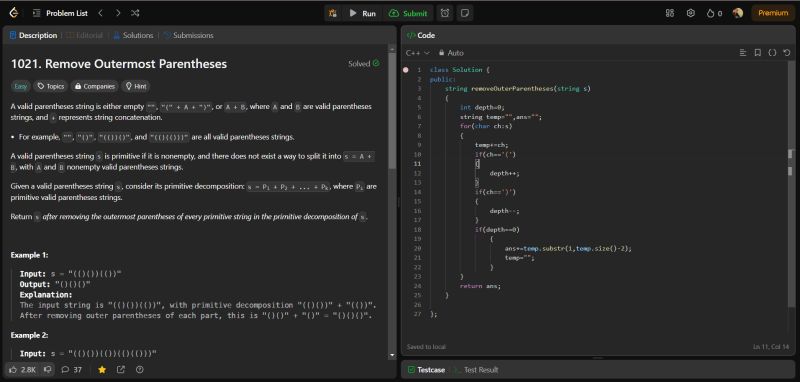This screenshot has width=800, height=382.
Task: Click the 'Example 1:' heading
Action: click(x=30, y=255)
